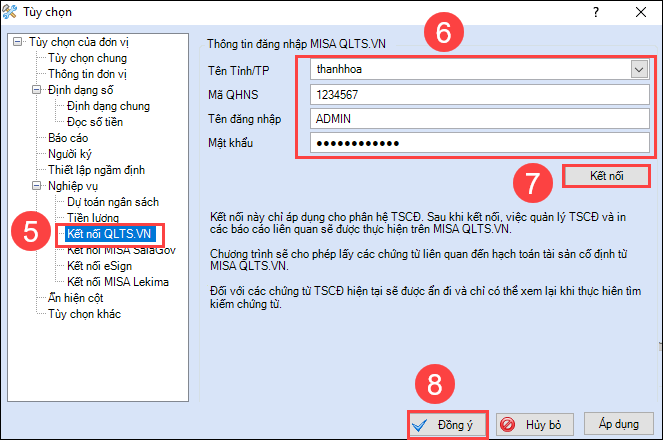Select Thông tin đơn vị item
This screenshot has width=663, height=440.
click(88, 74)
